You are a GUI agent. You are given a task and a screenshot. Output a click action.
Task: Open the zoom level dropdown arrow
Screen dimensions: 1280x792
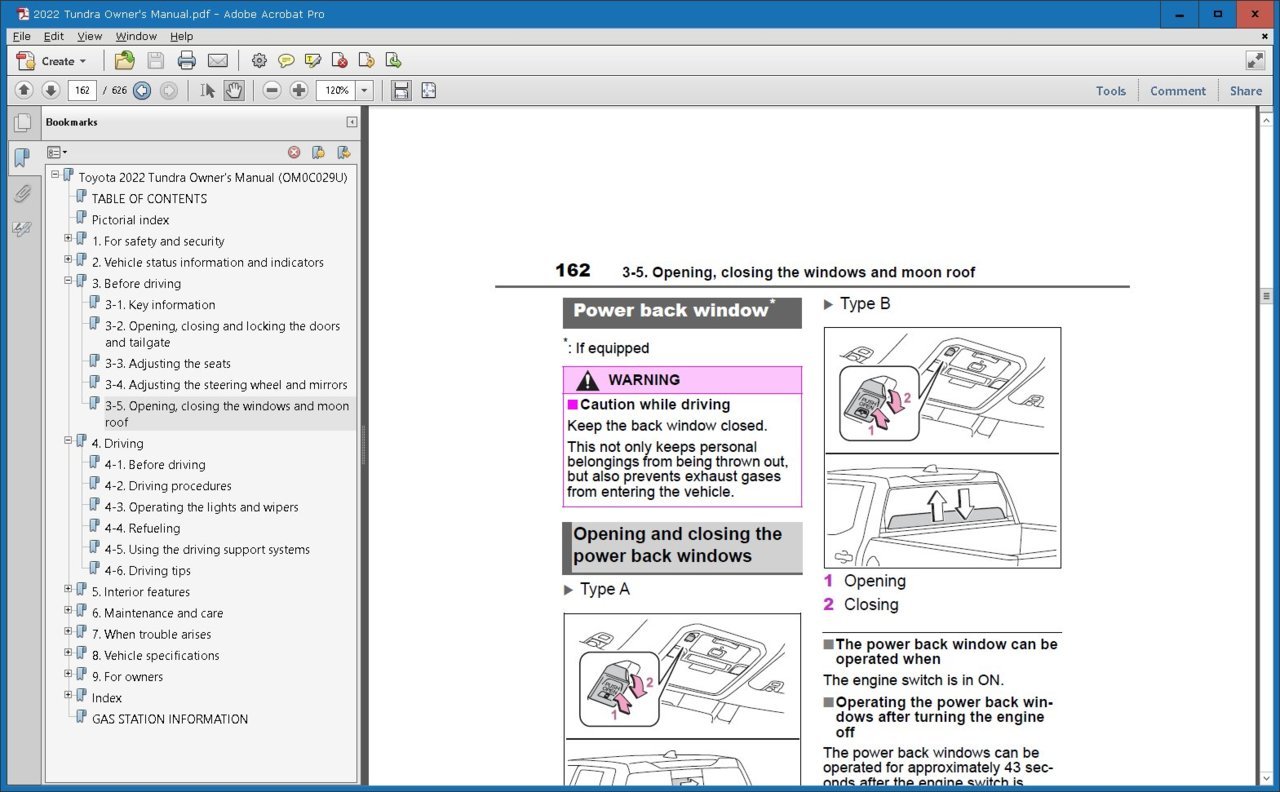tap(364, 91)
